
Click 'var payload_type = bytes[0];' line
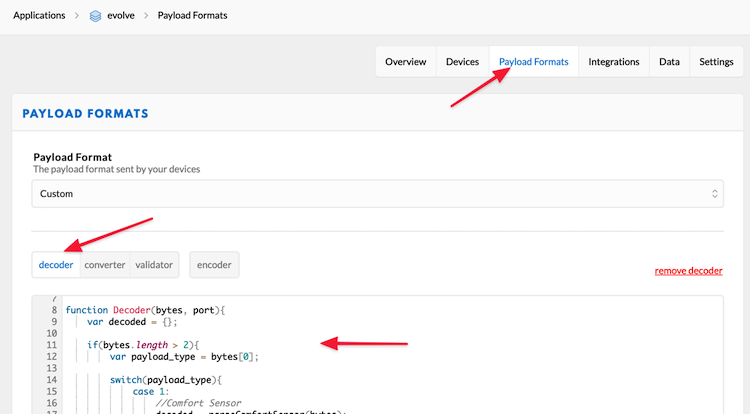click(184, 357)
